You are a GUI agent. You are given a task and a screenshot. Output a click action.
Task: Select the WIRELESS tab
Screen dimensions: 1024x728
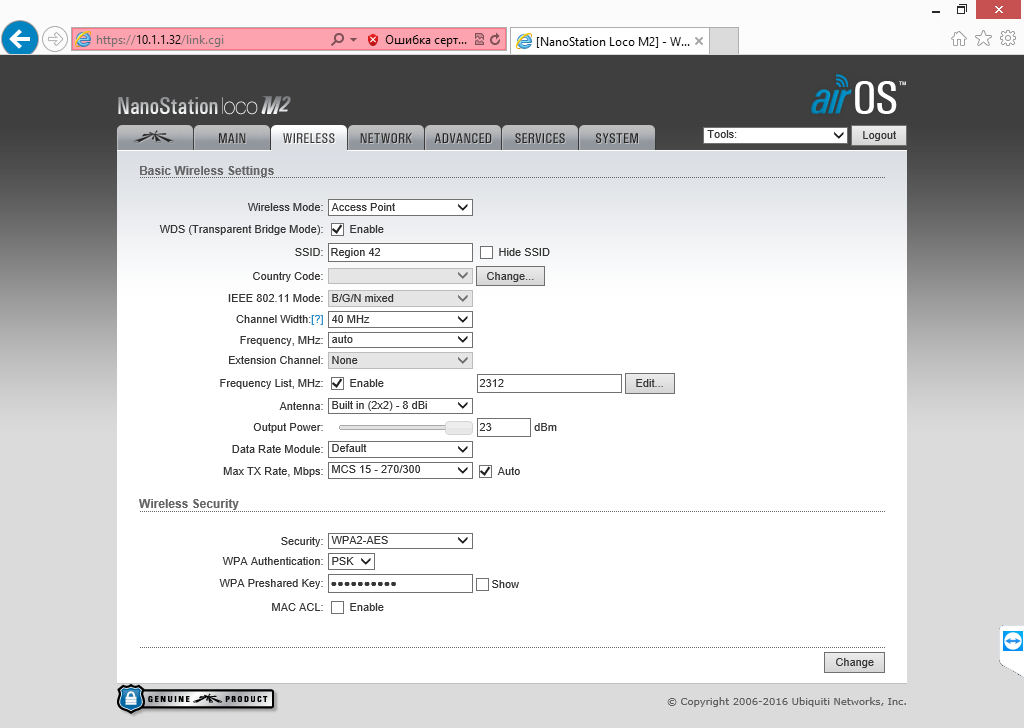tap(309, 138)
